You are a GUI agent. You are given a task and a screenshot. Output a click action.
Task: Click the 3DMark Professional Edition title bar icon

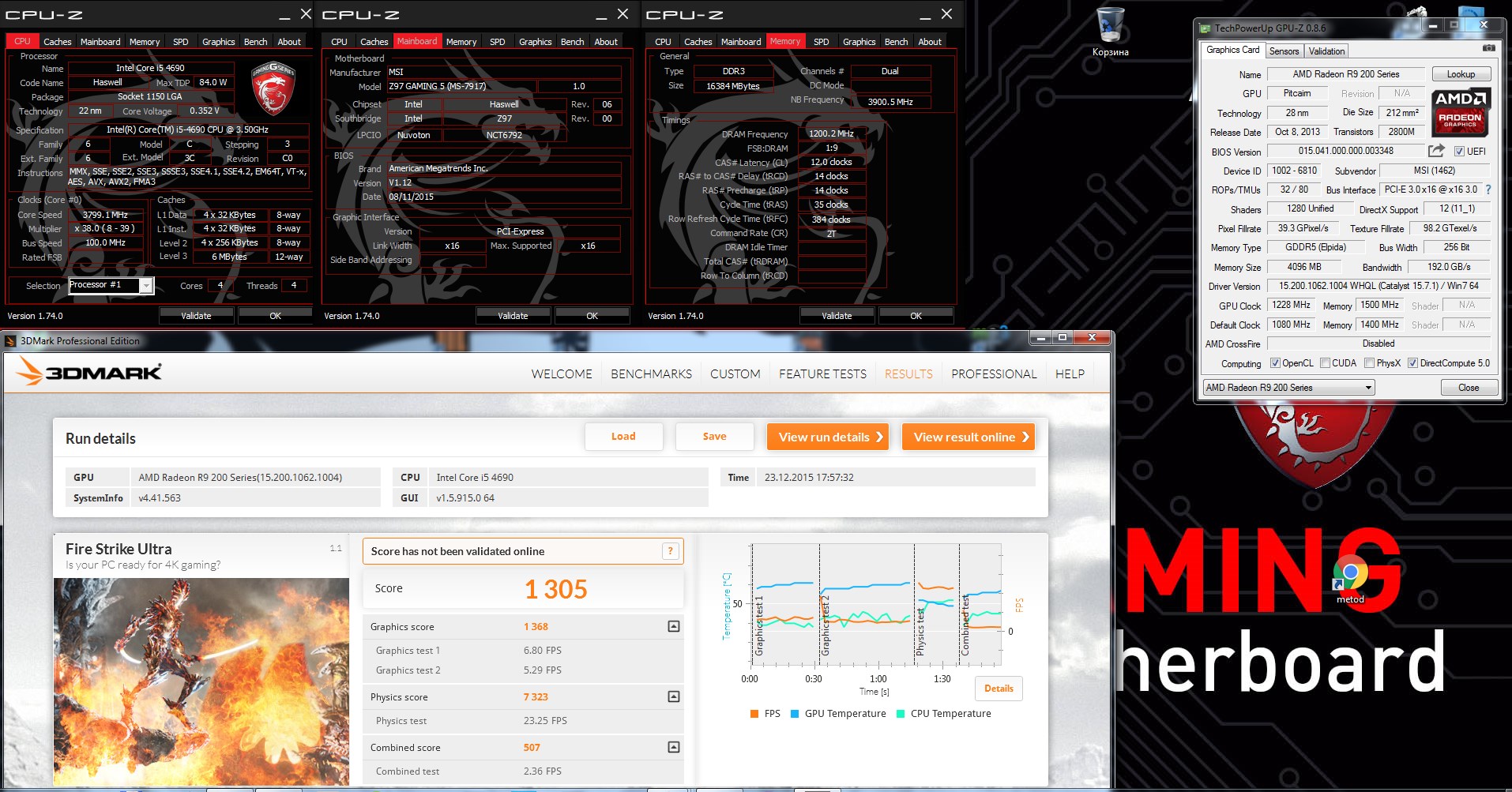point(10,341)
